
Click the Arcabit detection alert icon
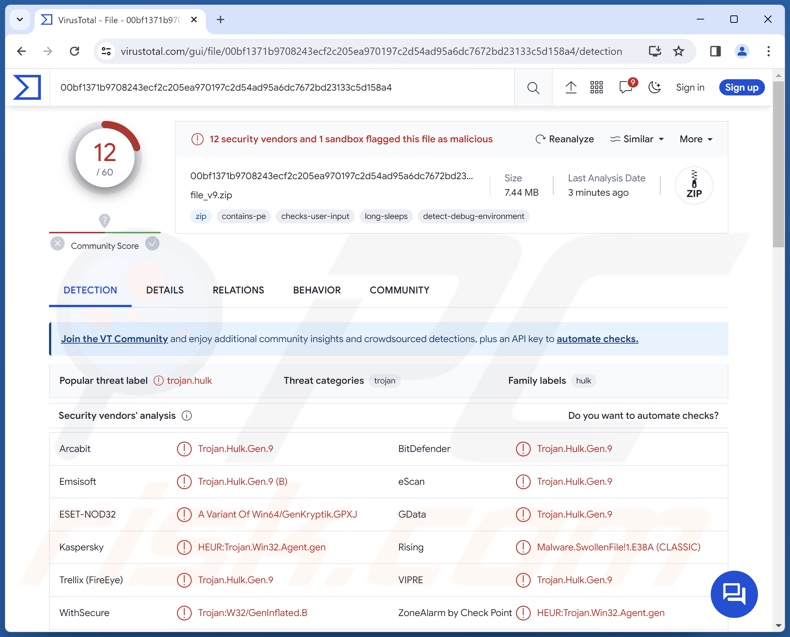(x=184, y=449)
